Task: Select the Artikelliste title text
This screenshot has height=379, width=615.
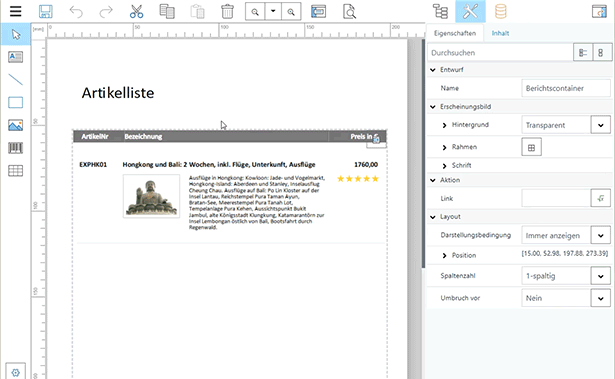Action: pos(118,93)
